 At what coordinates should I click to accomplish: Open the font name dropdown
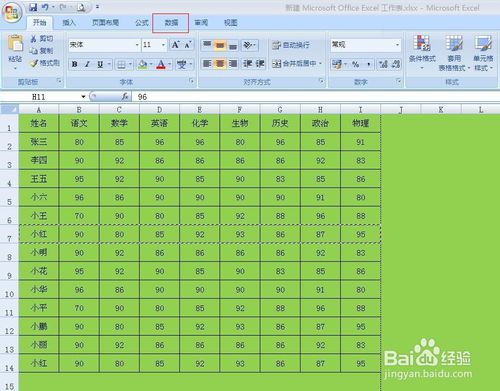pyautogui.click(x=137, y=45)
